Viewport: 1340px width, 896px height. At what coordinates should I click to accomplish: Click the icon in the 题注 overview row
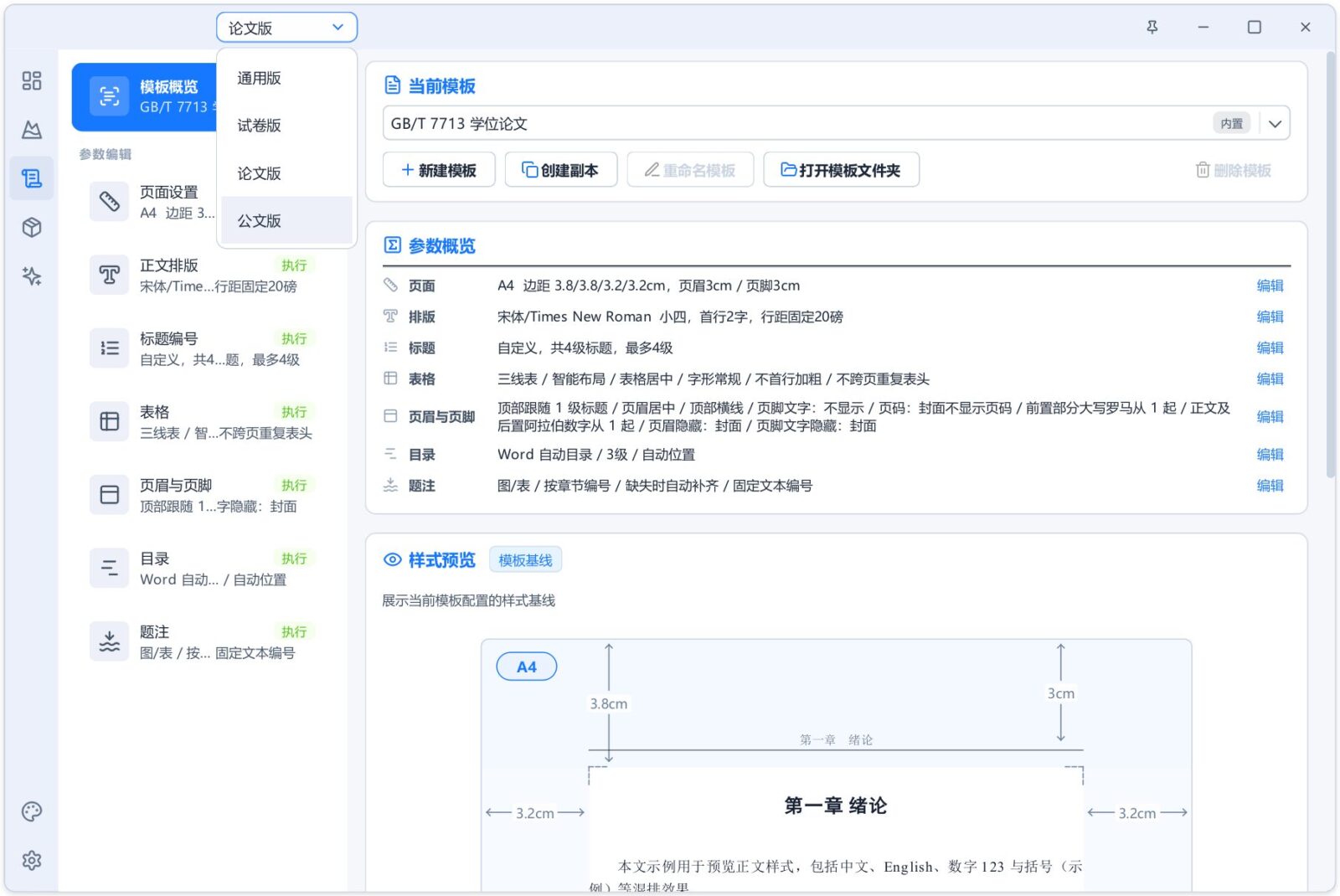(390, 485)
